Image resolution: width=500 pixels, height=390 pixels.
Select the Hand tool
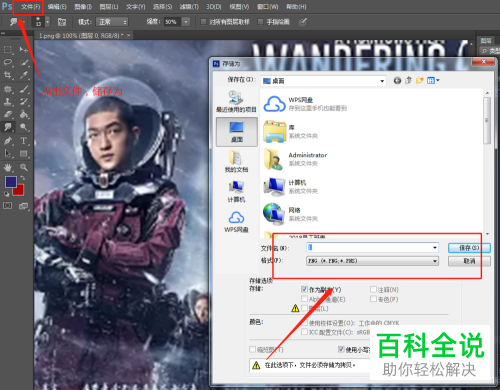tap(8, 167)
